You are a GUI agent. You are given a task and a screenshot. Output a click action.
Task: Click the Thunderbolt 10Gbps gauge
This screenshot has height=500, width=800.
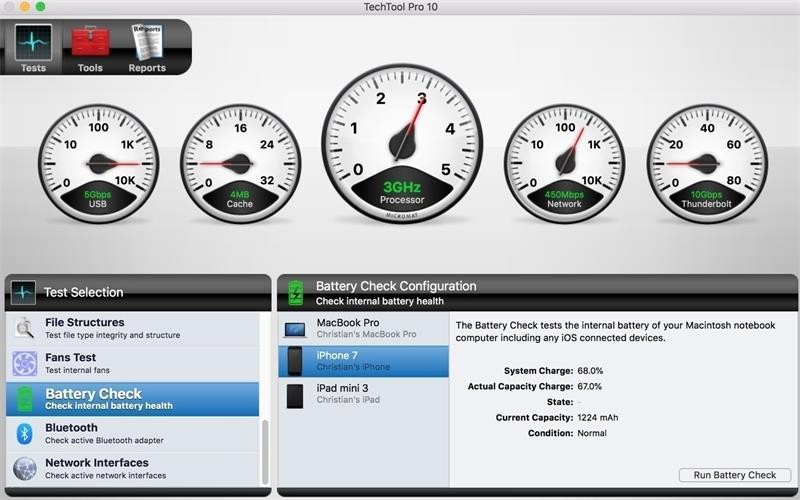point(707,164)
